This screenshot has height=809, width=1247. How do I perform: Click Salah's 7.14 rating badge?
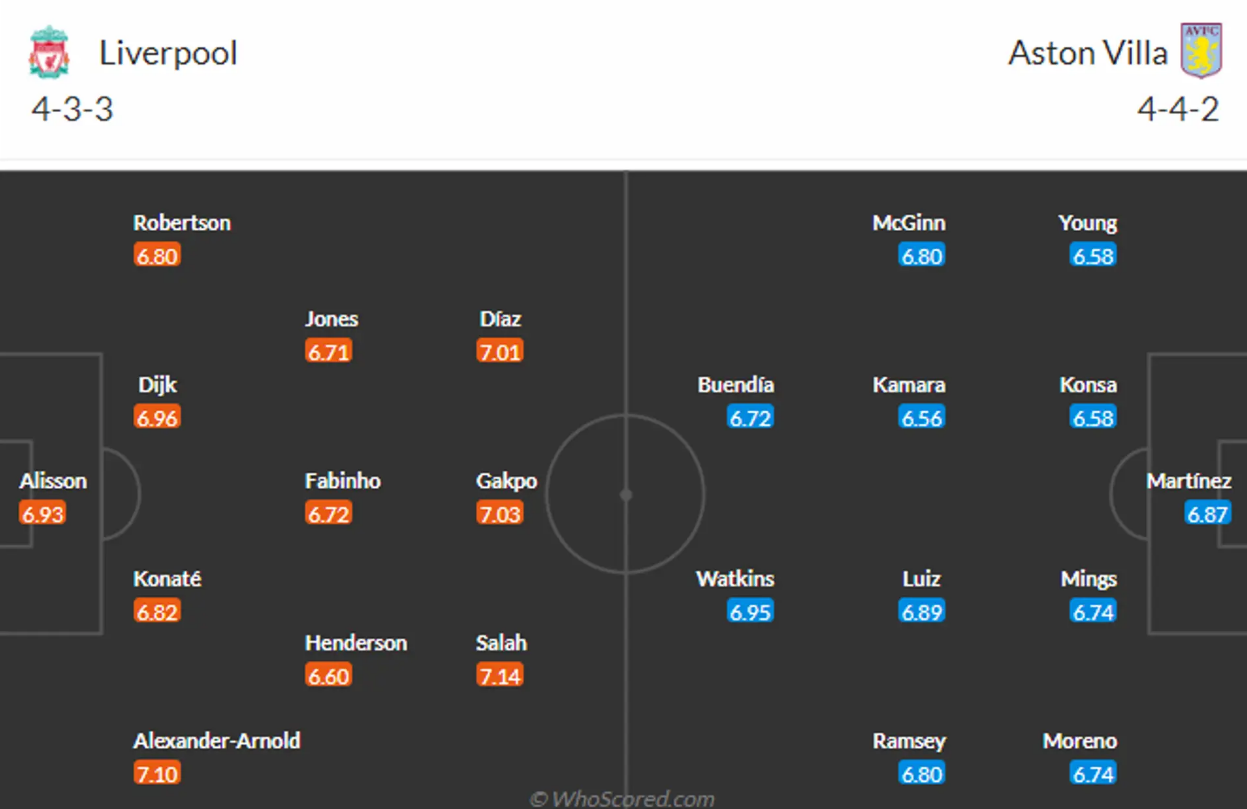coord(500,676)
